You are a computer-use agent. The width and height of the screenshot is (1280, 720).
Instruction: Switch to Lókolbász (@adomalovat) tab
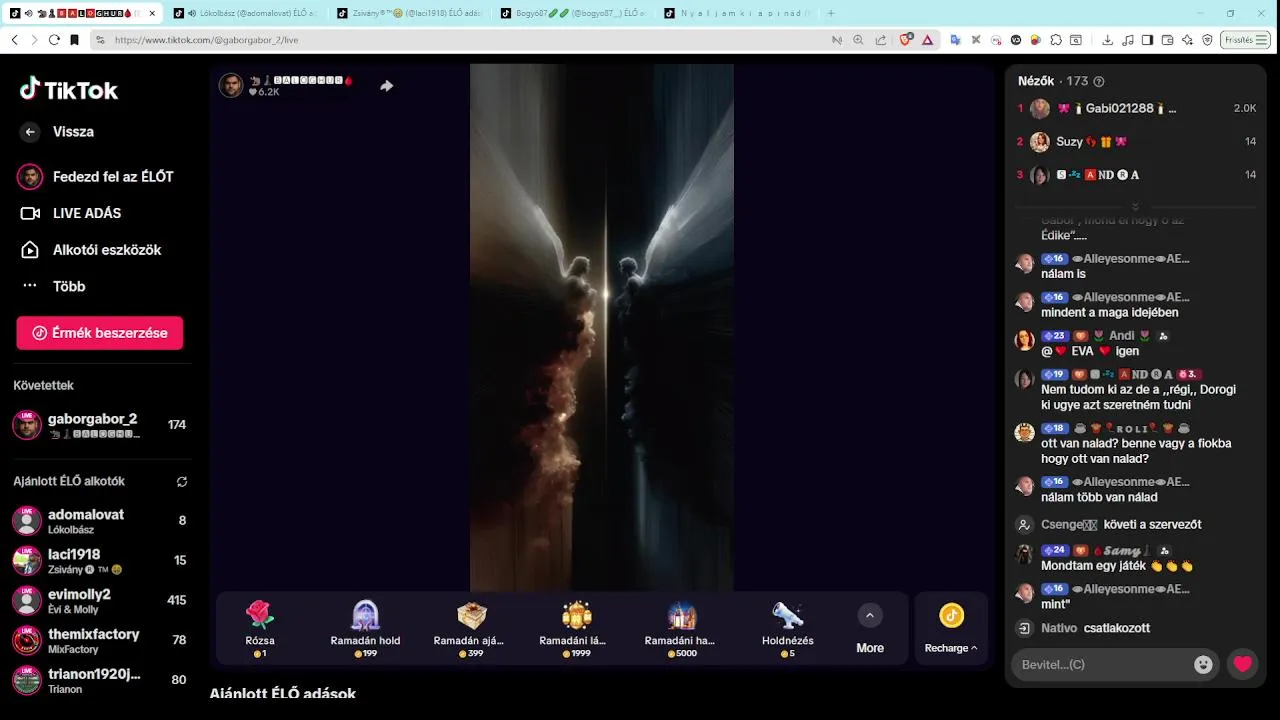click(x=244, y=13)
